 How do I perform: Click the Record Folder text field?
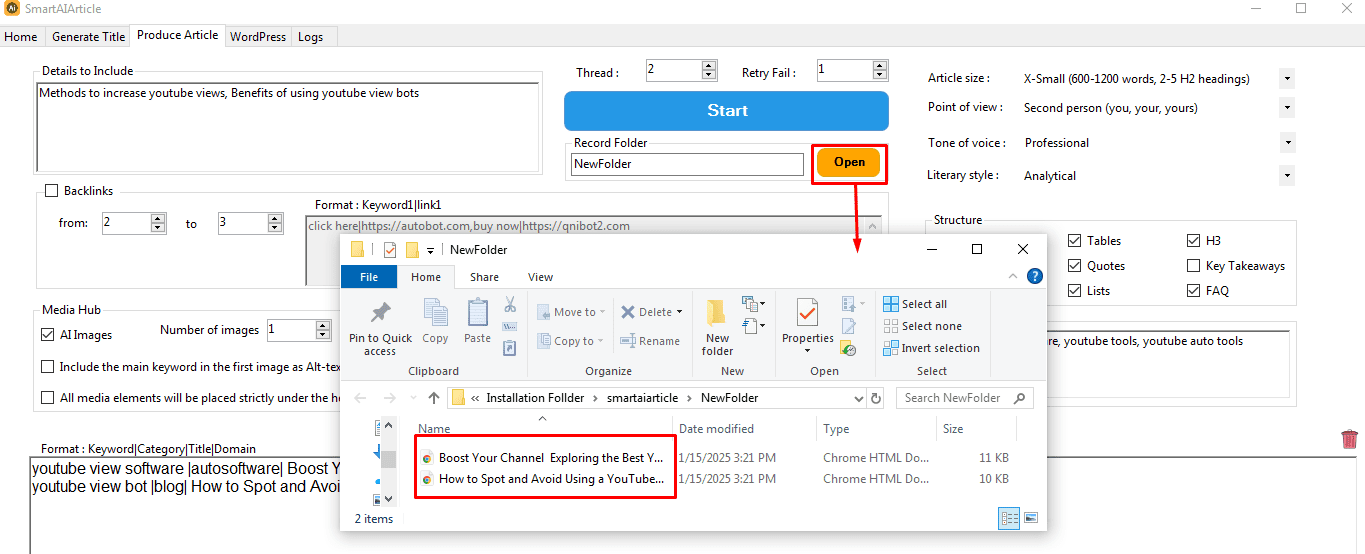pos(687,164)
